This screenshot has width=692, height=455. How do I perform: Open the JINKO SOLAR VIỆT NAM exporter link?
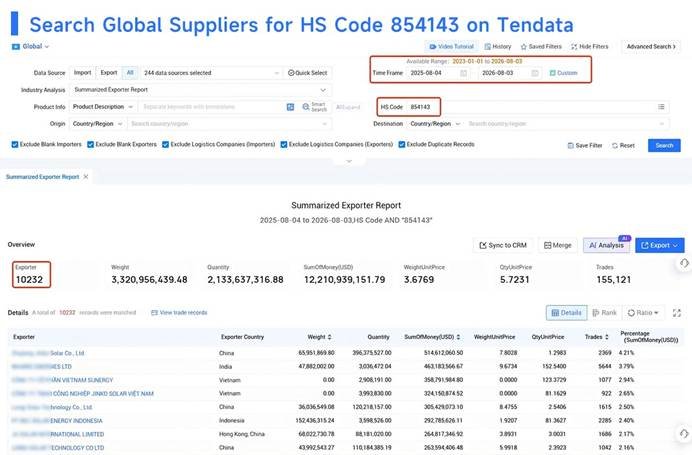click(83, 394)
